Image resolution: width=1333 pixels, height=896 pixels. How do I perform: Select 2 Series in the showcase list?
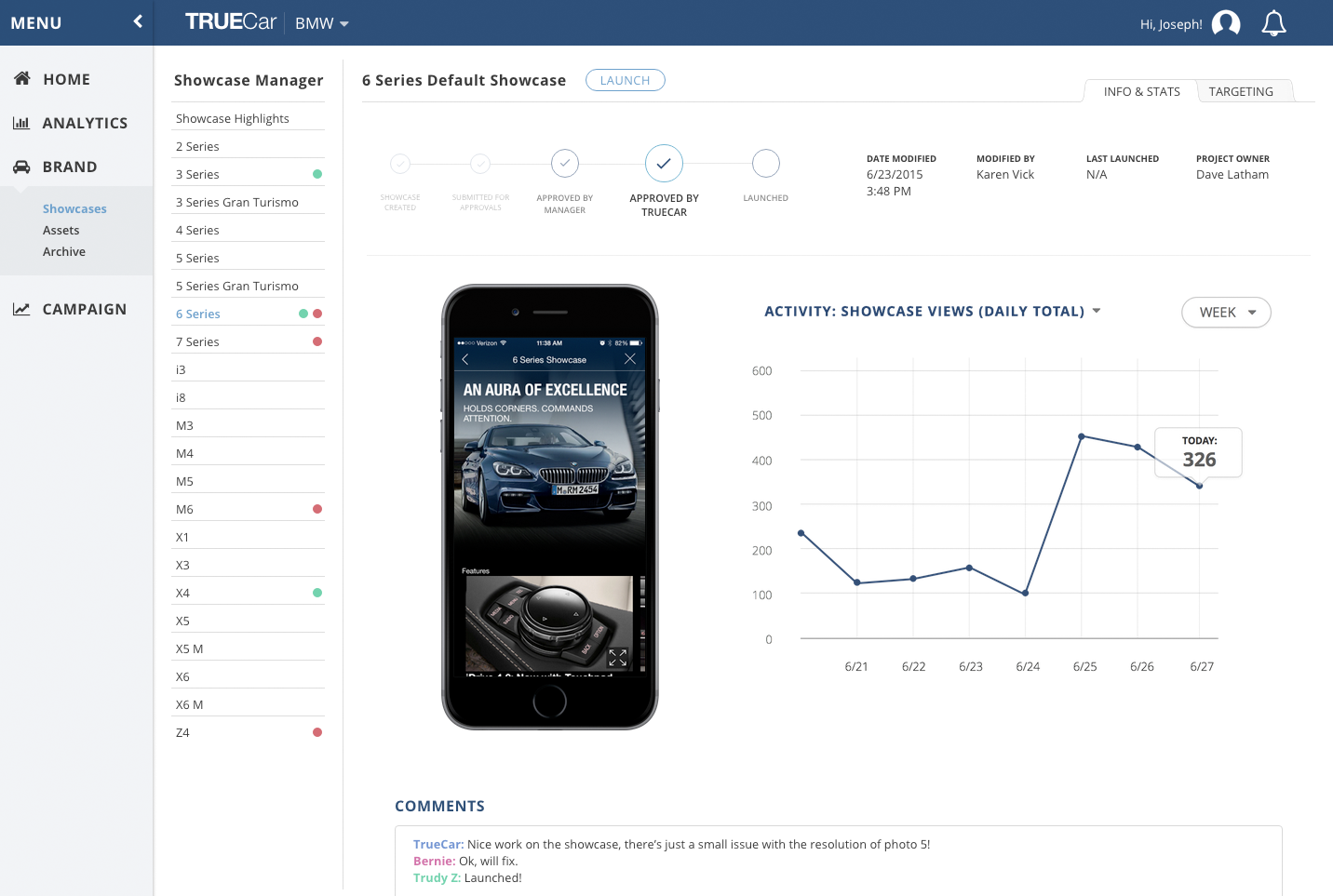[249, 146]
